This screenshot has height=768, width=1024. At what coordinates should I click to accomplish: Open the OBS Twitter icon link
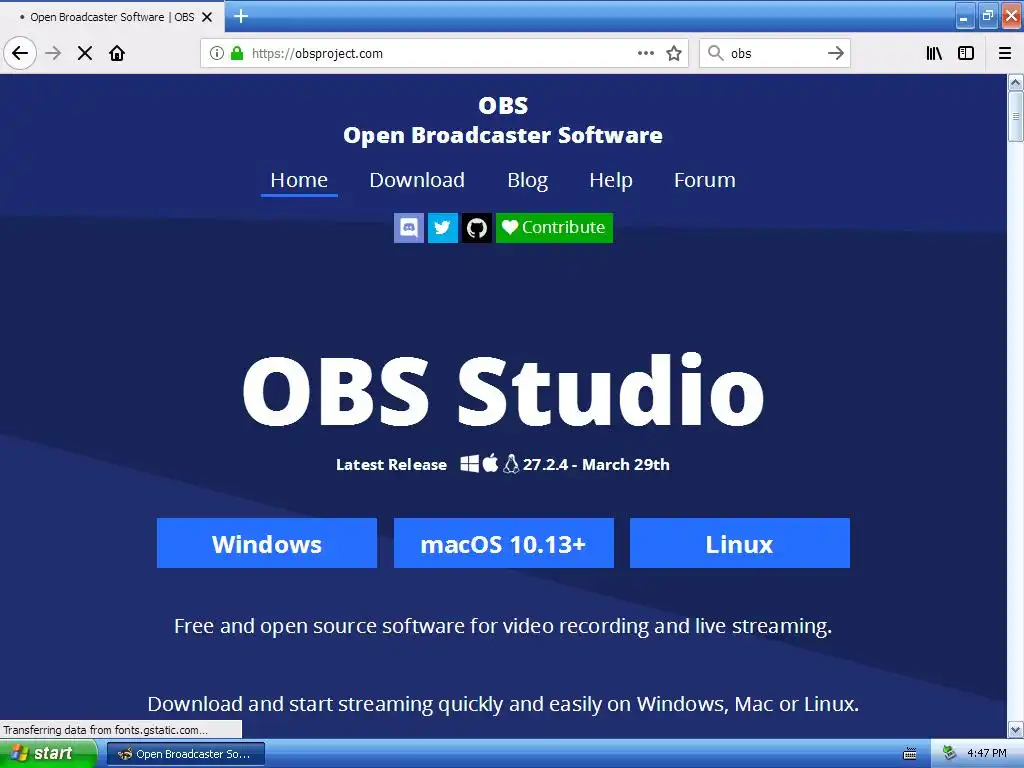443,227
